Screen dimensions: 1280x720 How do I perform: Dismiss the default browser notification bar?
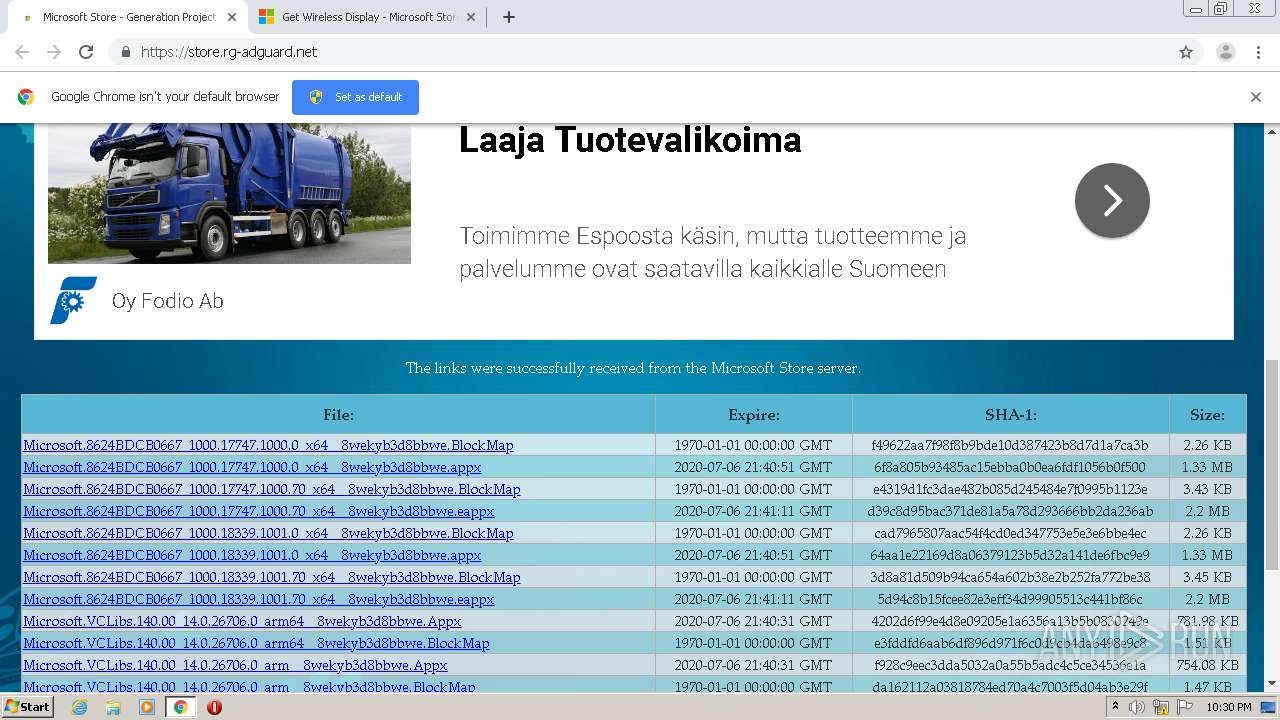point(1256,97)
